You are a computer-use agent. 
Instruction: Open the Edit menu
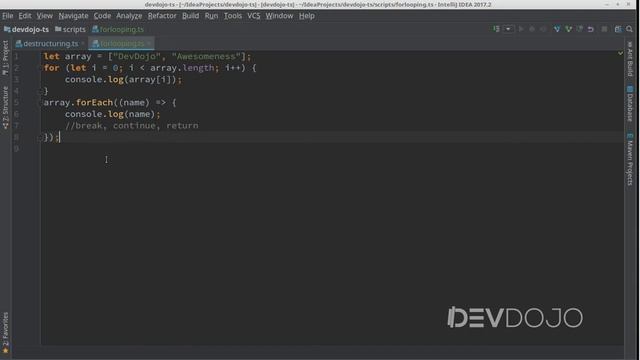click(x=25, y=16)
